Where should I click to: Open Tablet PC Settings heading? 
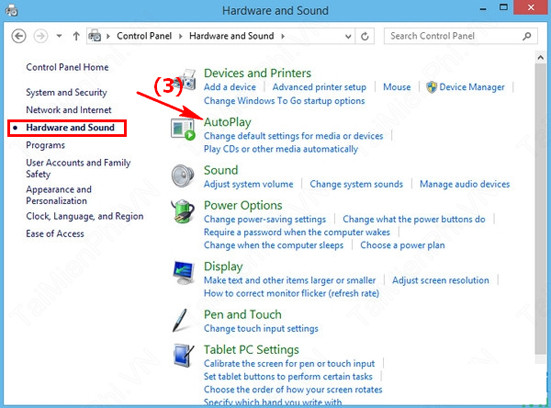point(251,349)
